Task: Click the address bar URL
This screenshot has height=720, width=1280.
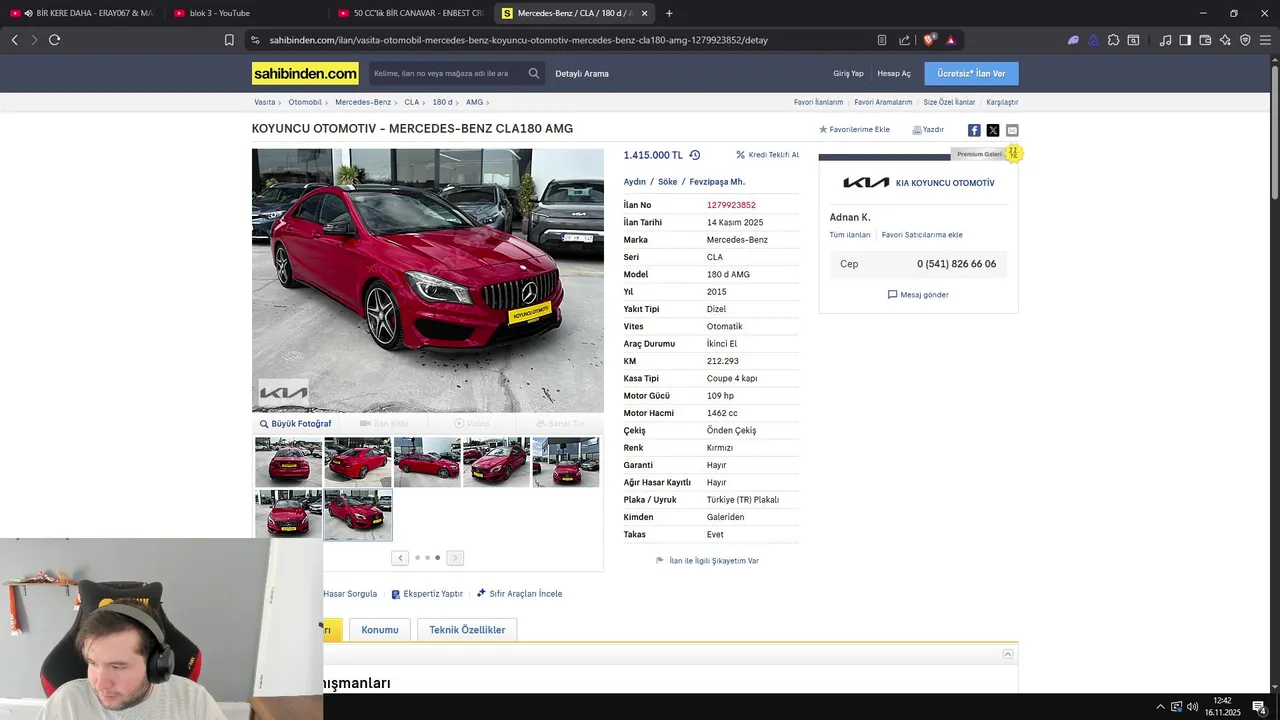Action: 518,40
